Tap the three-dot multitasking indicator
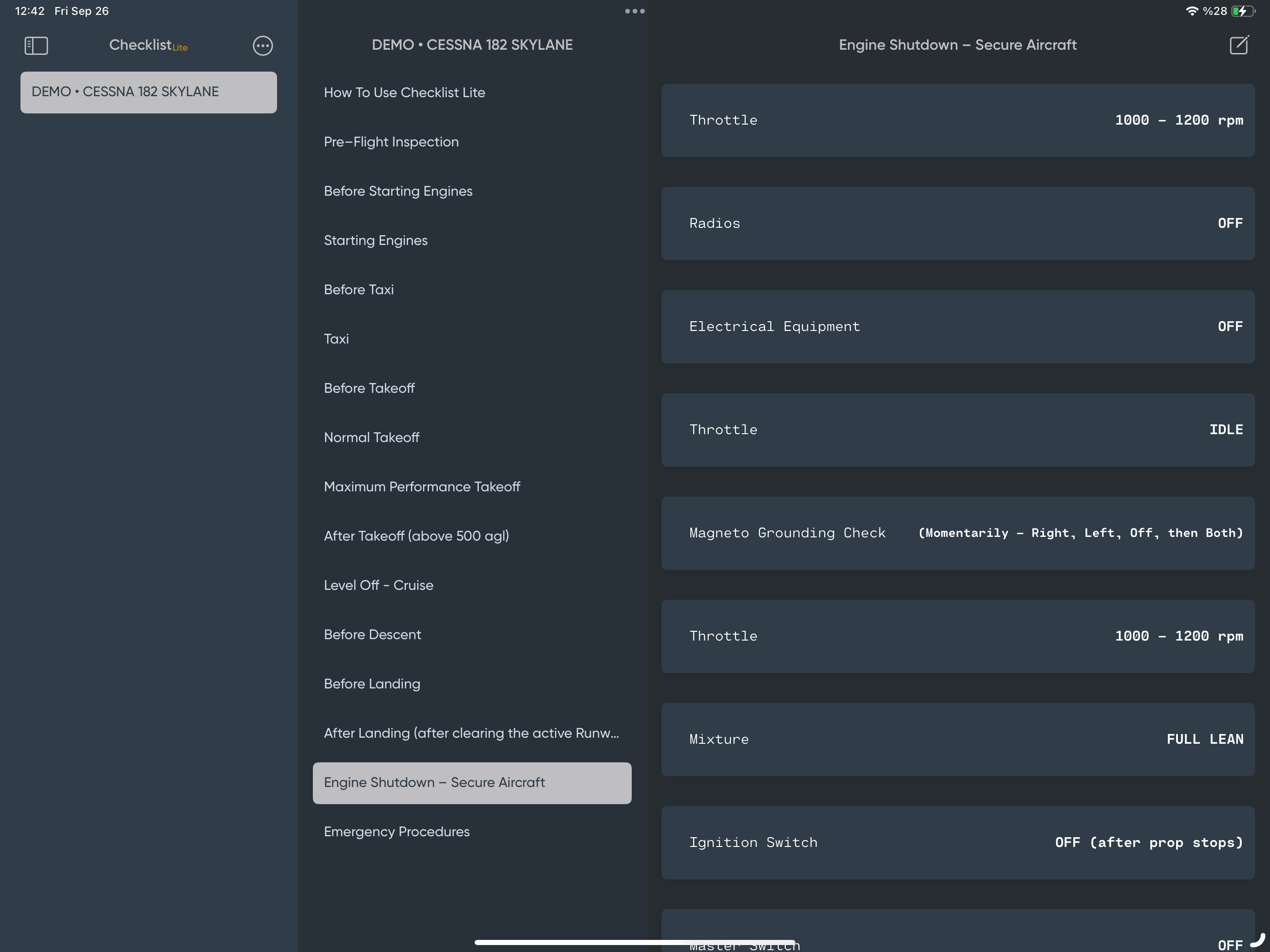Screen dimensions: 1270x952 tap(635, 11)
